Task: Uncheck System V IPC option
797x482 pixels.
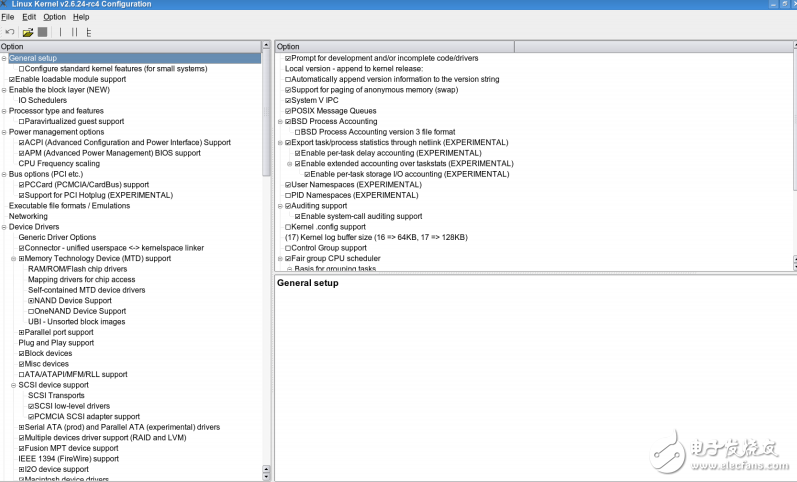Action: [288, 100]
